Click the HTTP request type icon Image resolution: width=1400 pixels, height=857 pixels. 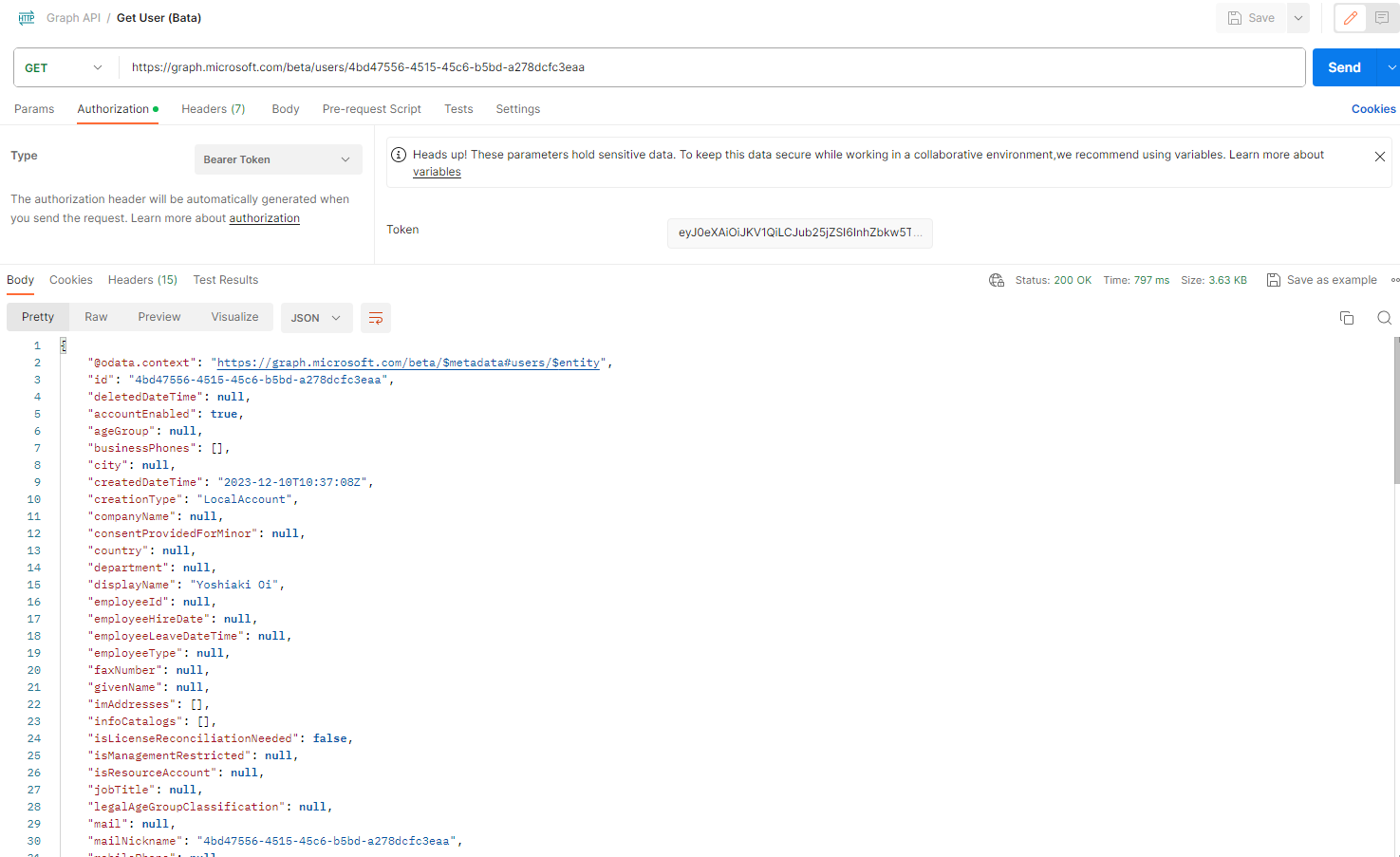coord(27,18)
